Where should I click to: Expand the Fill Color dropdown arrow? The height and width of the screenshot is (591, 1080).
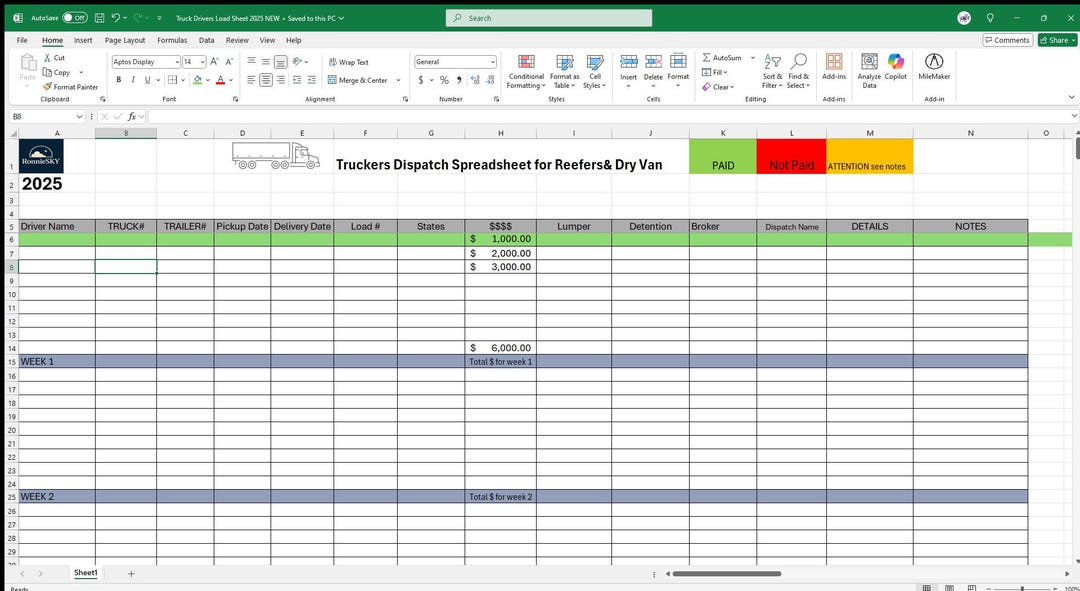(207, 79)
